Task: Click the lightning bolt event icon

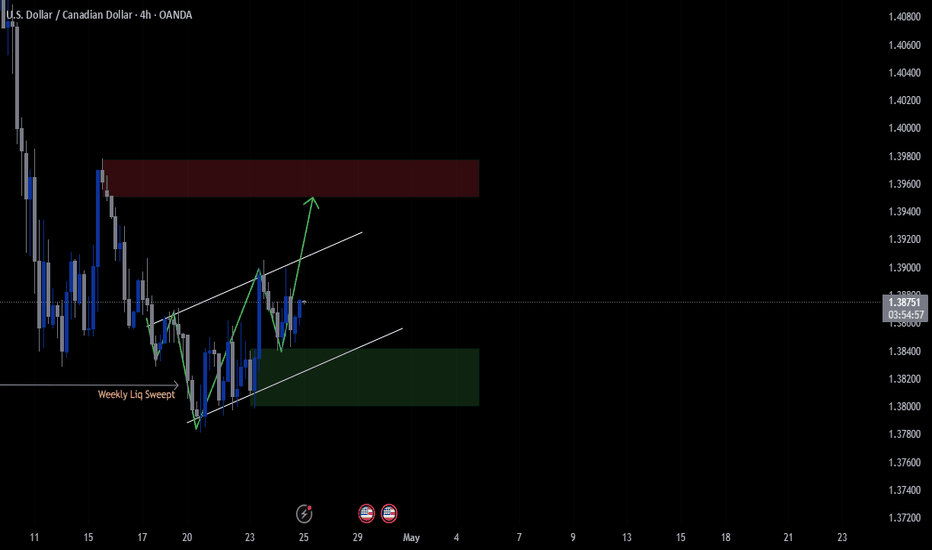Action: tap(304, 513)
